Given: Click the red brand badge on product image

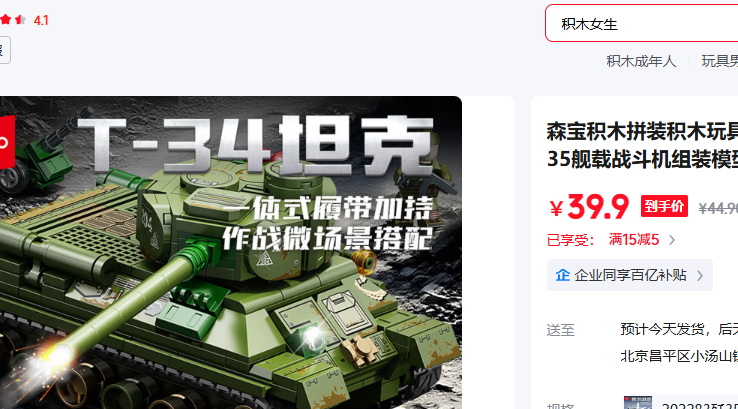Looking at the screenshot, I should 7,142.
